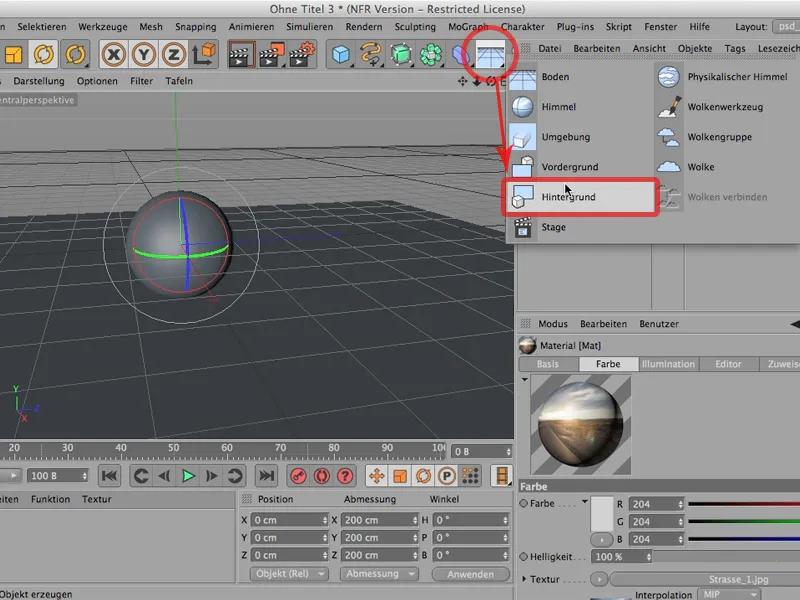Open the Farbe color mode arrow
This screenshot has height=600, width=800.
click(x=584, y=502)
